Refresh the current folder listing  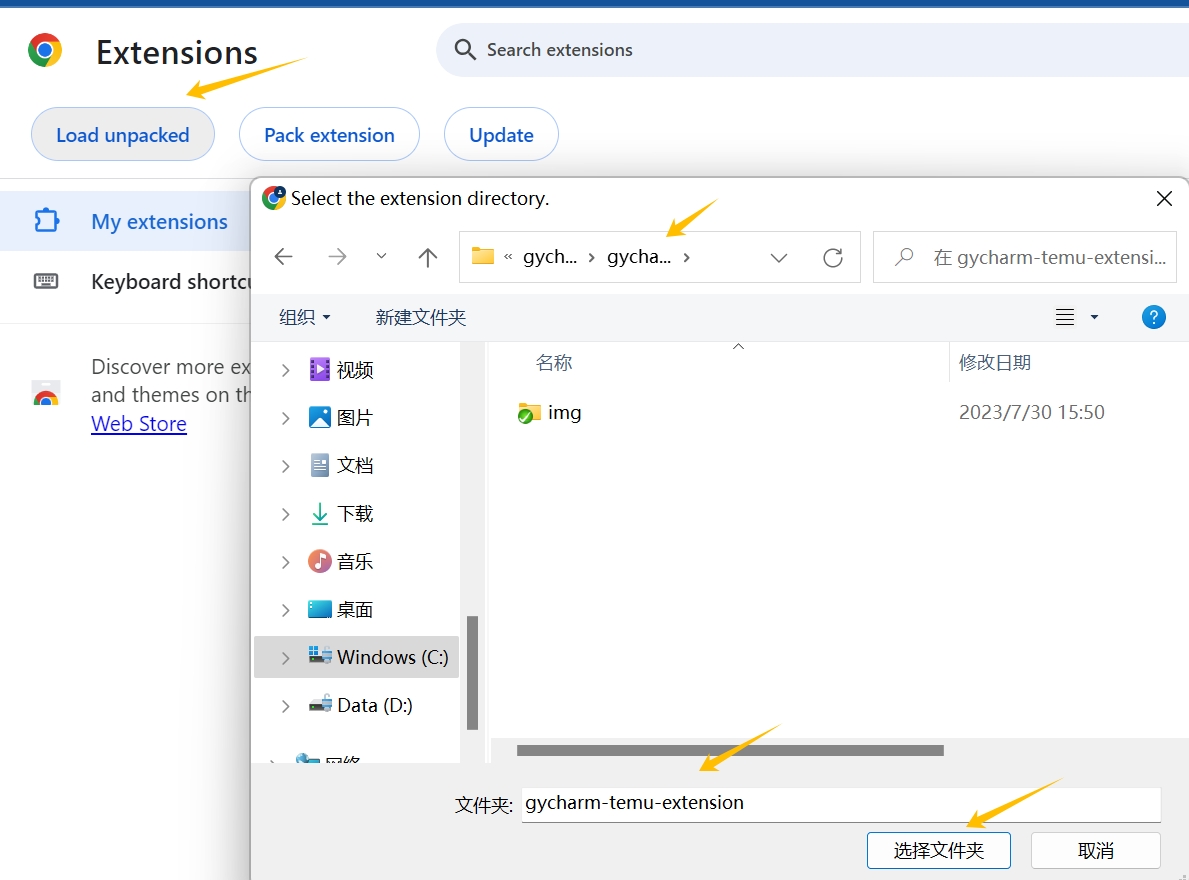833,258
